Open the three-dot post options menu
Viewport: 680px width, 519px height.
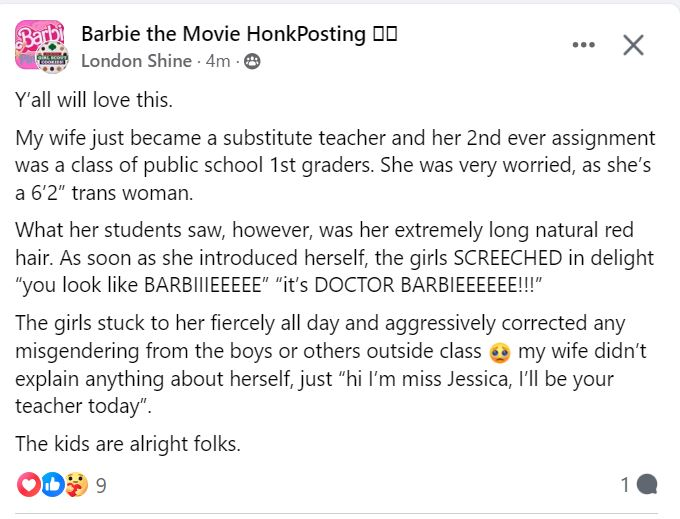[x=583, y=45]
